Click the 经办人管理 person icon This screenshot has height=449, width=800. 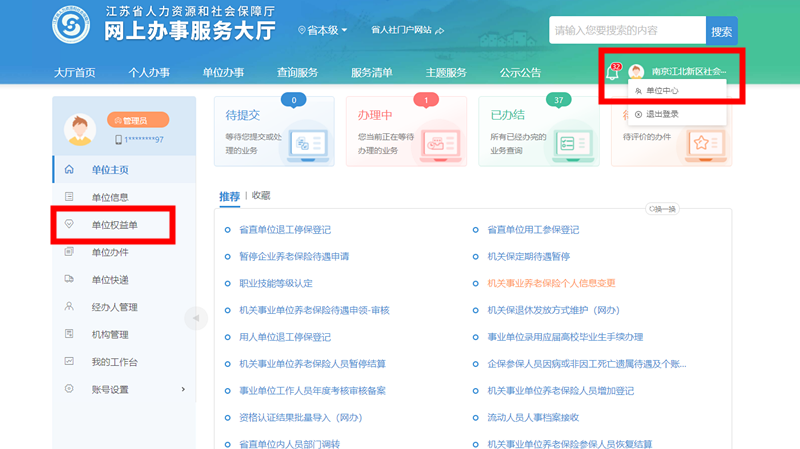[69, 306]
